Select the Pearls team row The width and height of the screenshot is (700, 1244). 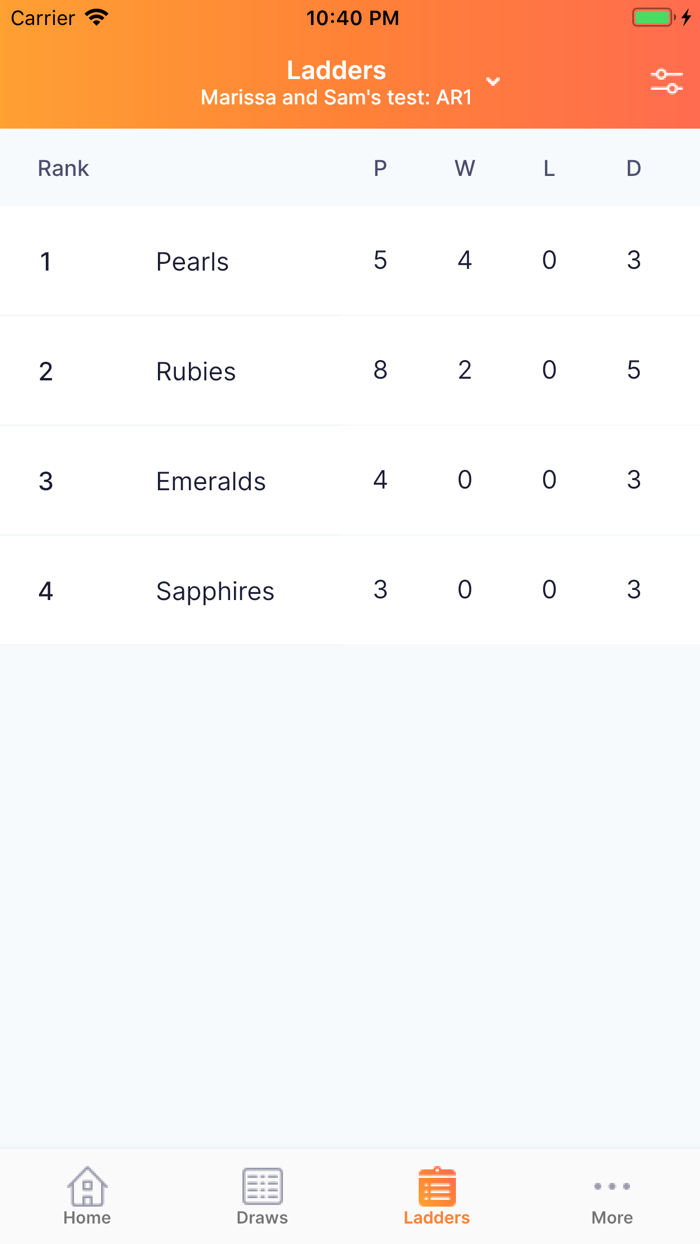pos(192,261)
